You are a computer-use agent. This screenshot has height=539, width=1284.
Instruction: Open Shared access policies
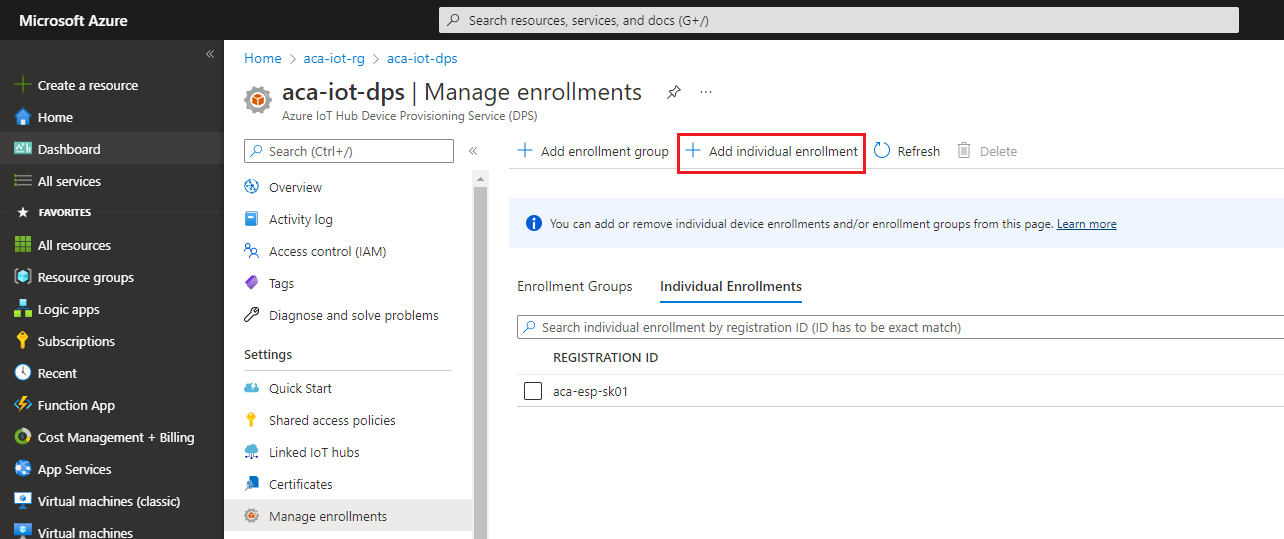pos(332,420)
